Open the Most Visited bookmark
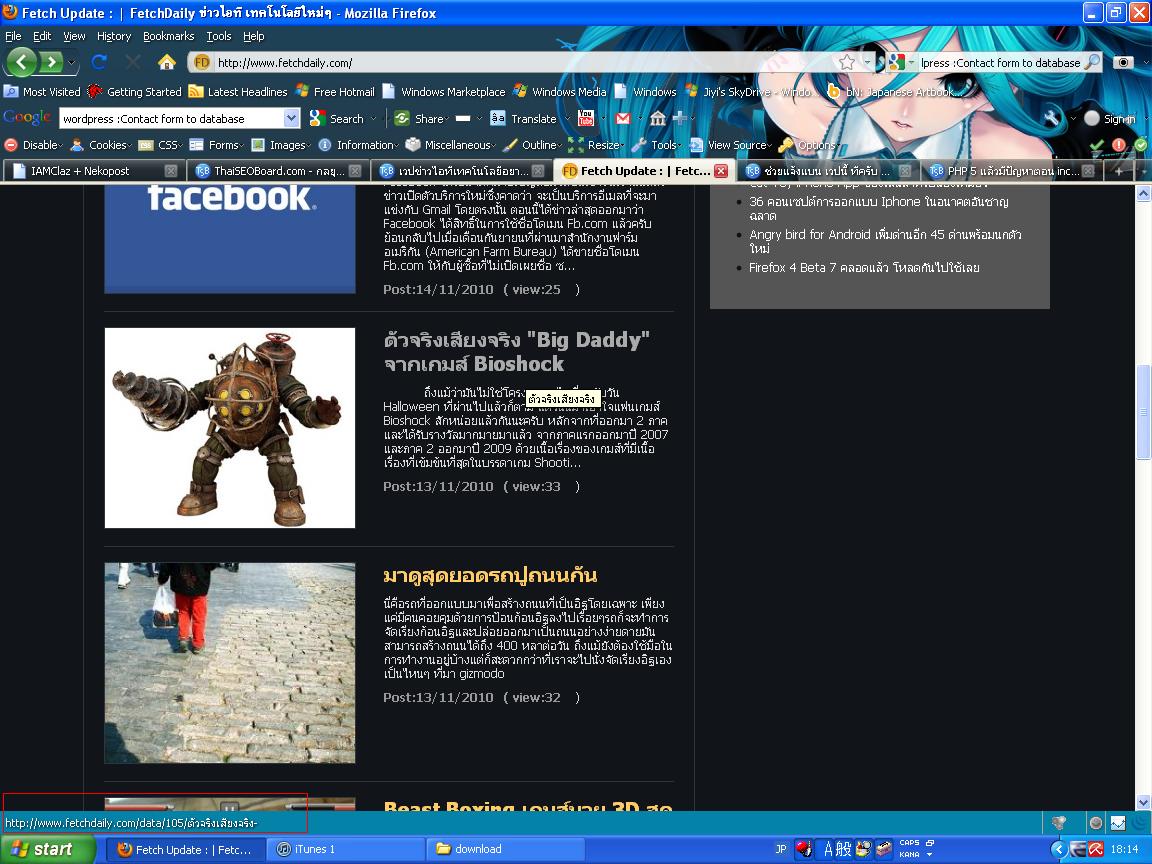Screen dimensions: 1152x864 click(42, 92)
